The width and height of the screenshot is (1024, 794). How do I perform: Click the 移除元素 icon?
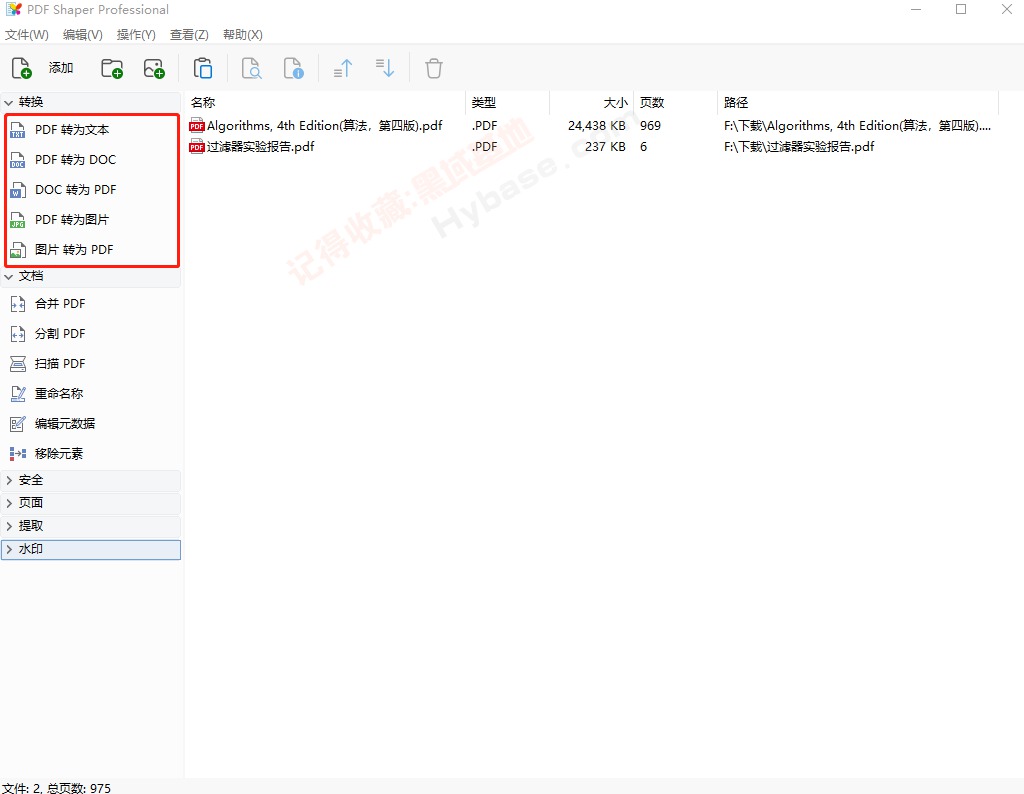coord(18,454)
